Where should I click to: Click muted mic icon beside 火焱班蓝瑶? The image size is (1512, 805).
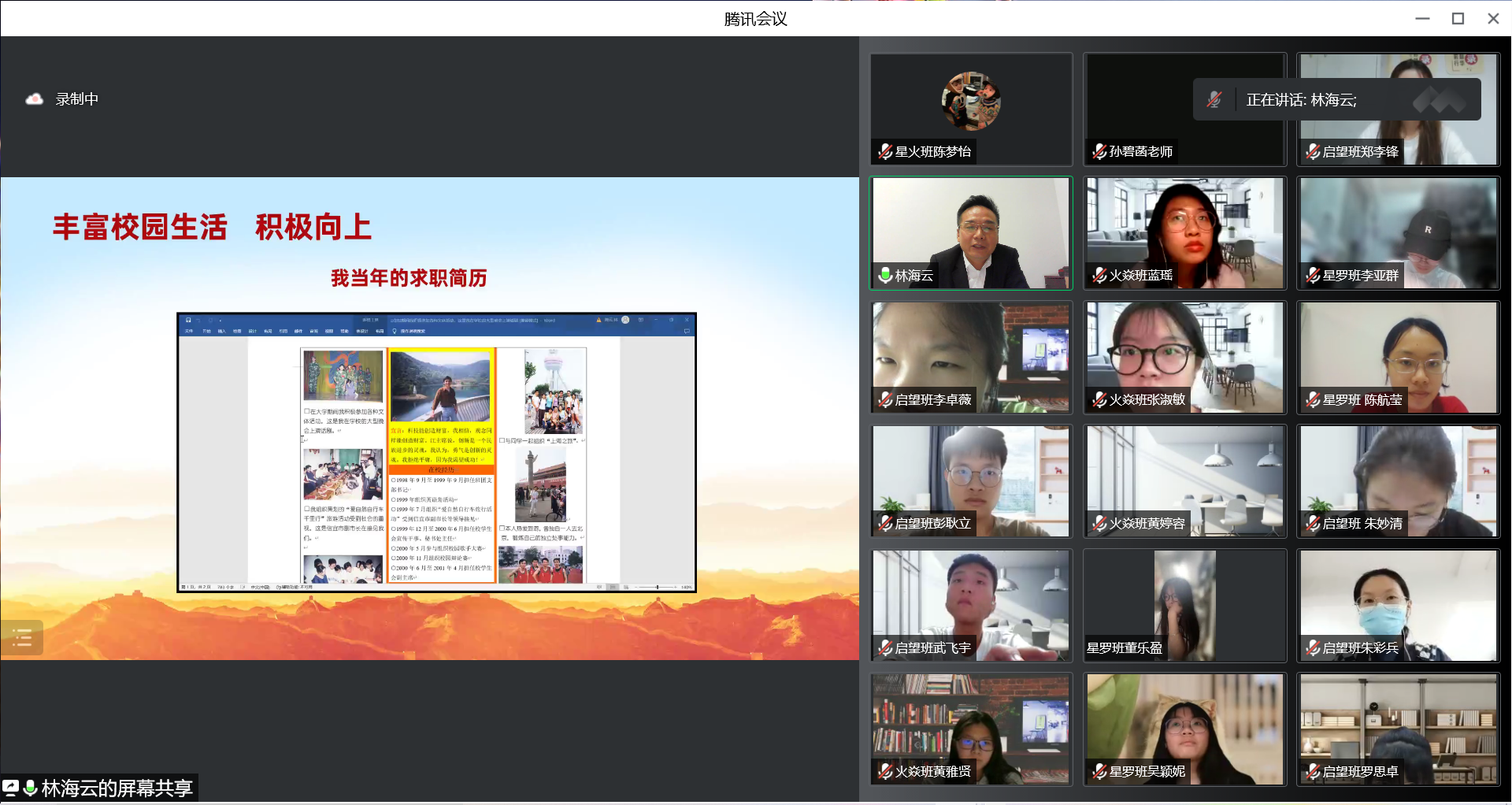(x=1099, y=275)
